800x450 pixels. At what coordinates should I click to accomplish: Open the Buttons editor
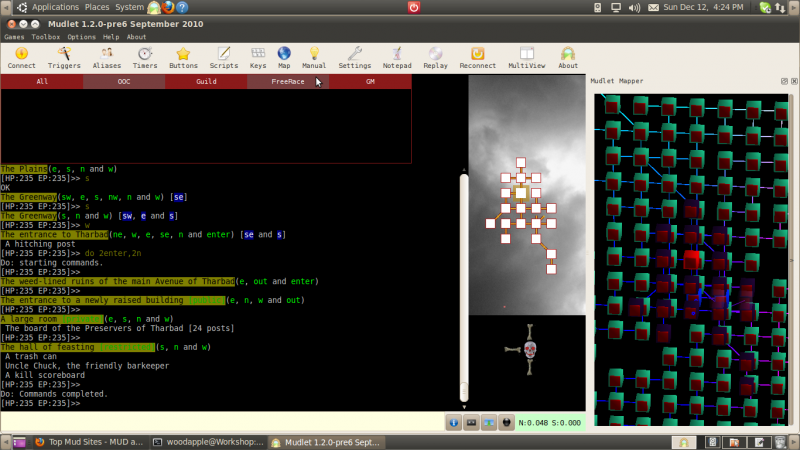click(183, 58)
